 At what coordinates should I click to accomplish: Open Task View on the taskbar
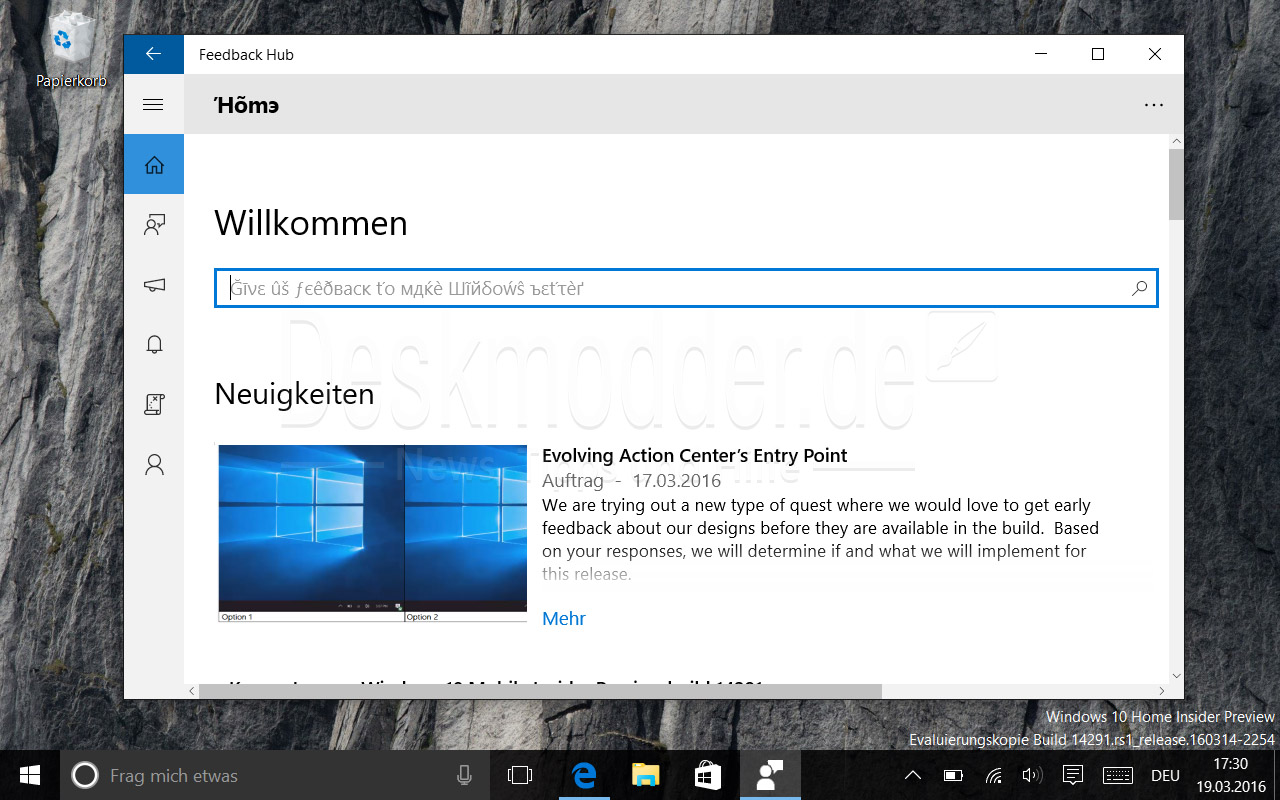coord(520,775)
